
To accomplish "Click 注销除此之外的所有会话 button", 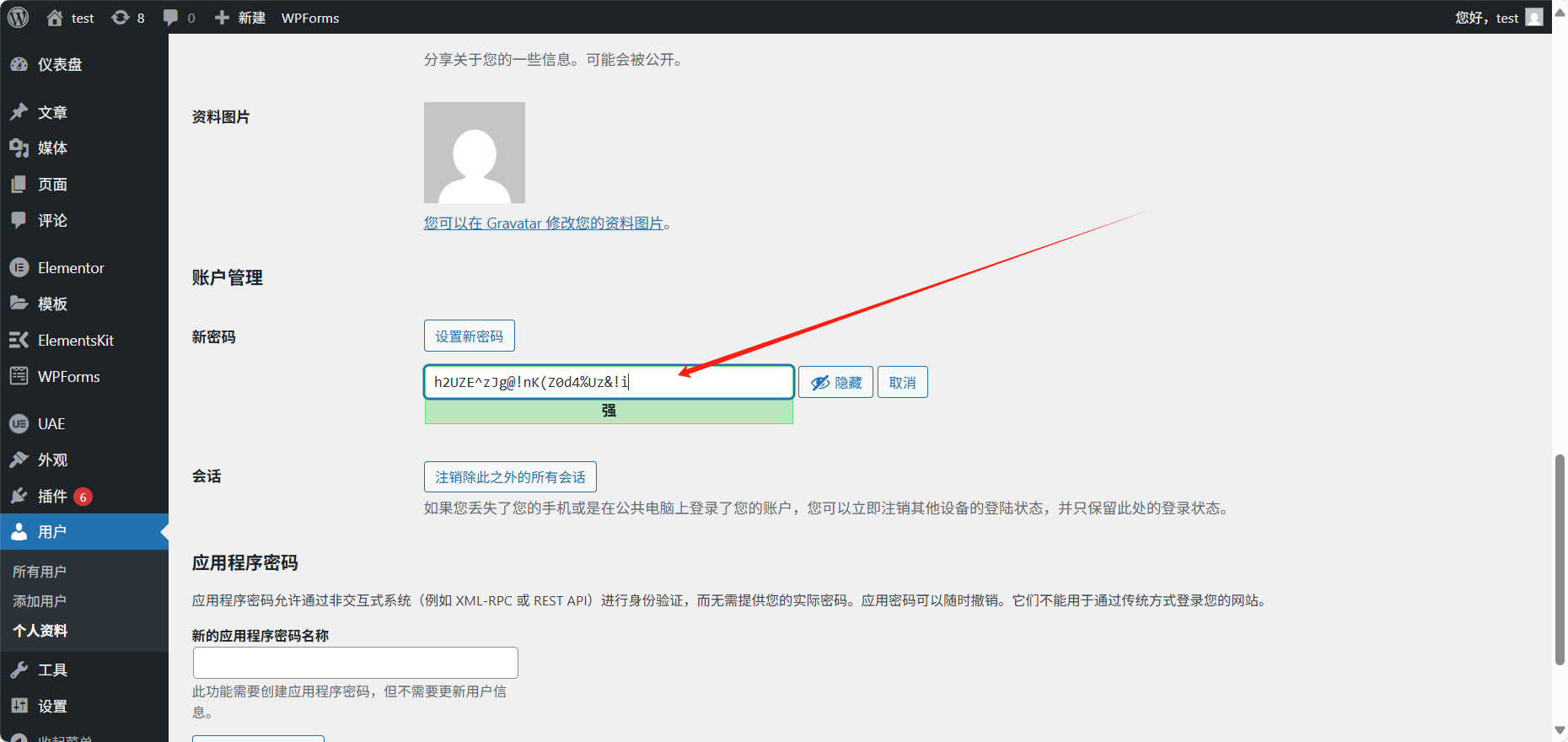I will [x=510, y=477].
